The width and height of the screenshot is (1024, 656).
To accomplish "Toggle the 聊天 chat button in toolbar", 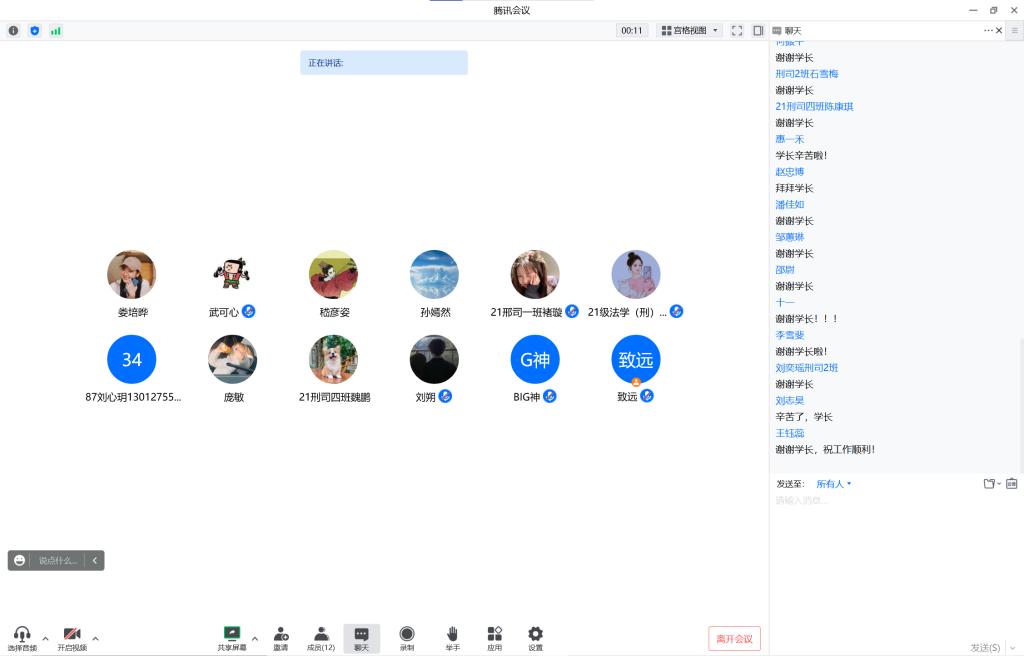I will tap(361, 638).
